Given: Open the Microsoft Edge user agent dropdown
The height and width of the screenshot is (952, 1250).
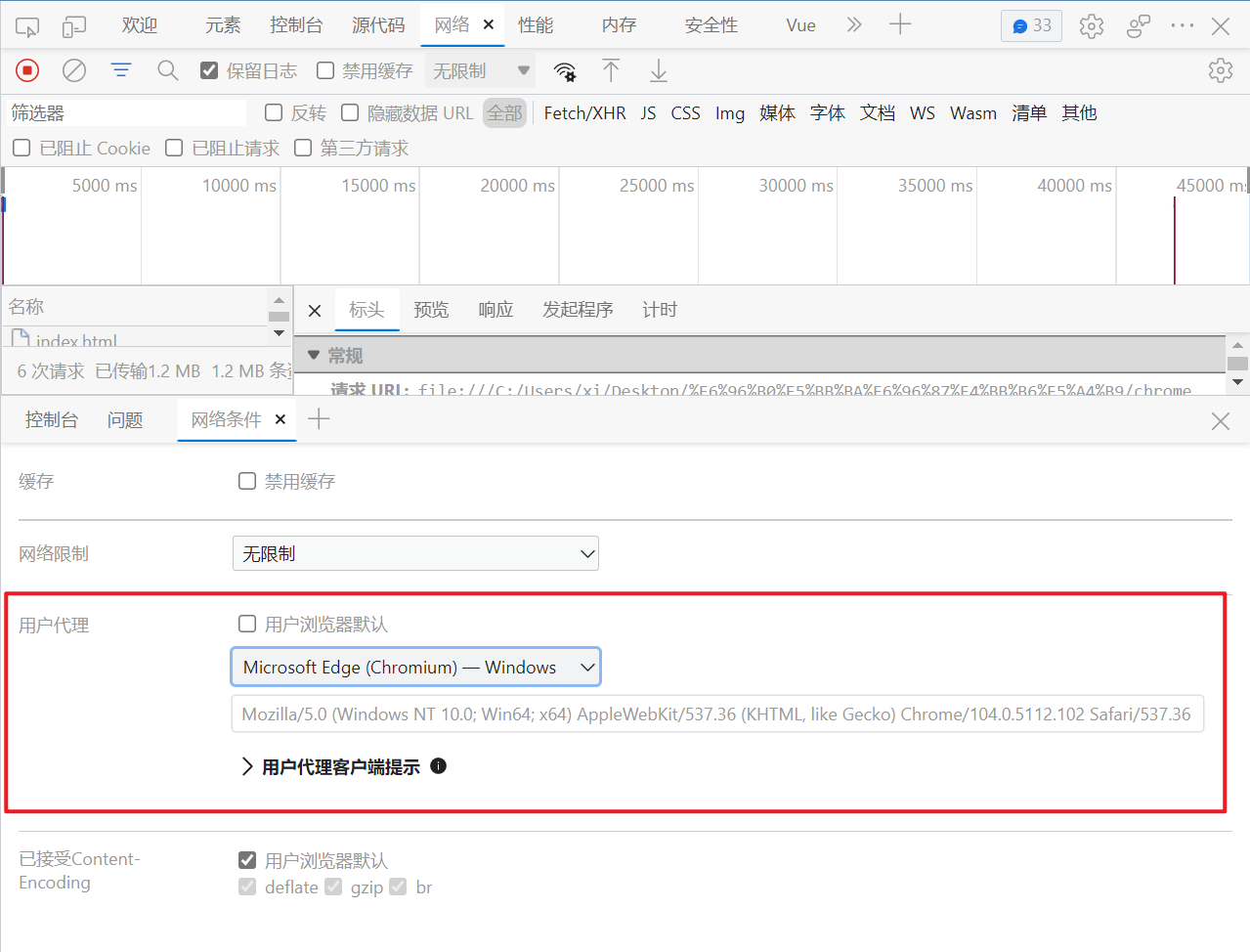Looking at the screenshot, I should pos(415,668).
